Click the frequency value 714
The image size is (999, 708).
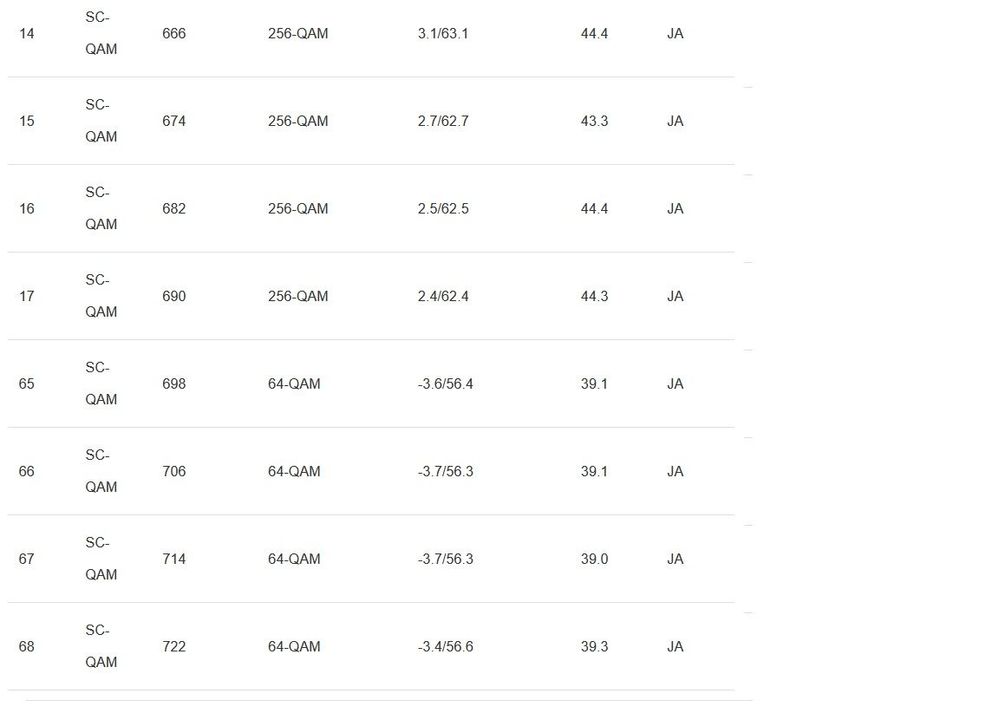[x=174, y=559]
